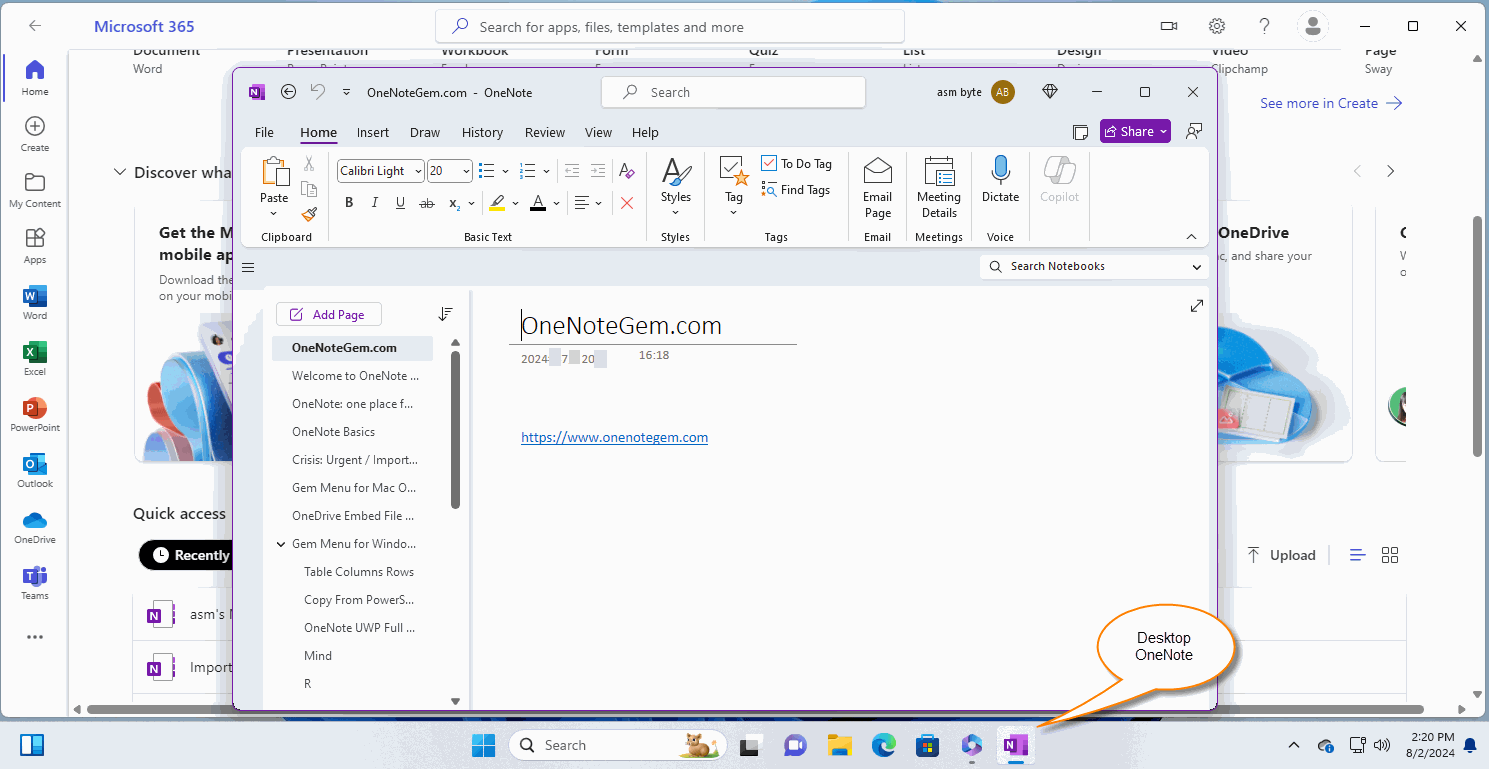Click the subscript x₂ button
The width and height of the screenshot is (1489, 769).
click(x=454, y=203)
